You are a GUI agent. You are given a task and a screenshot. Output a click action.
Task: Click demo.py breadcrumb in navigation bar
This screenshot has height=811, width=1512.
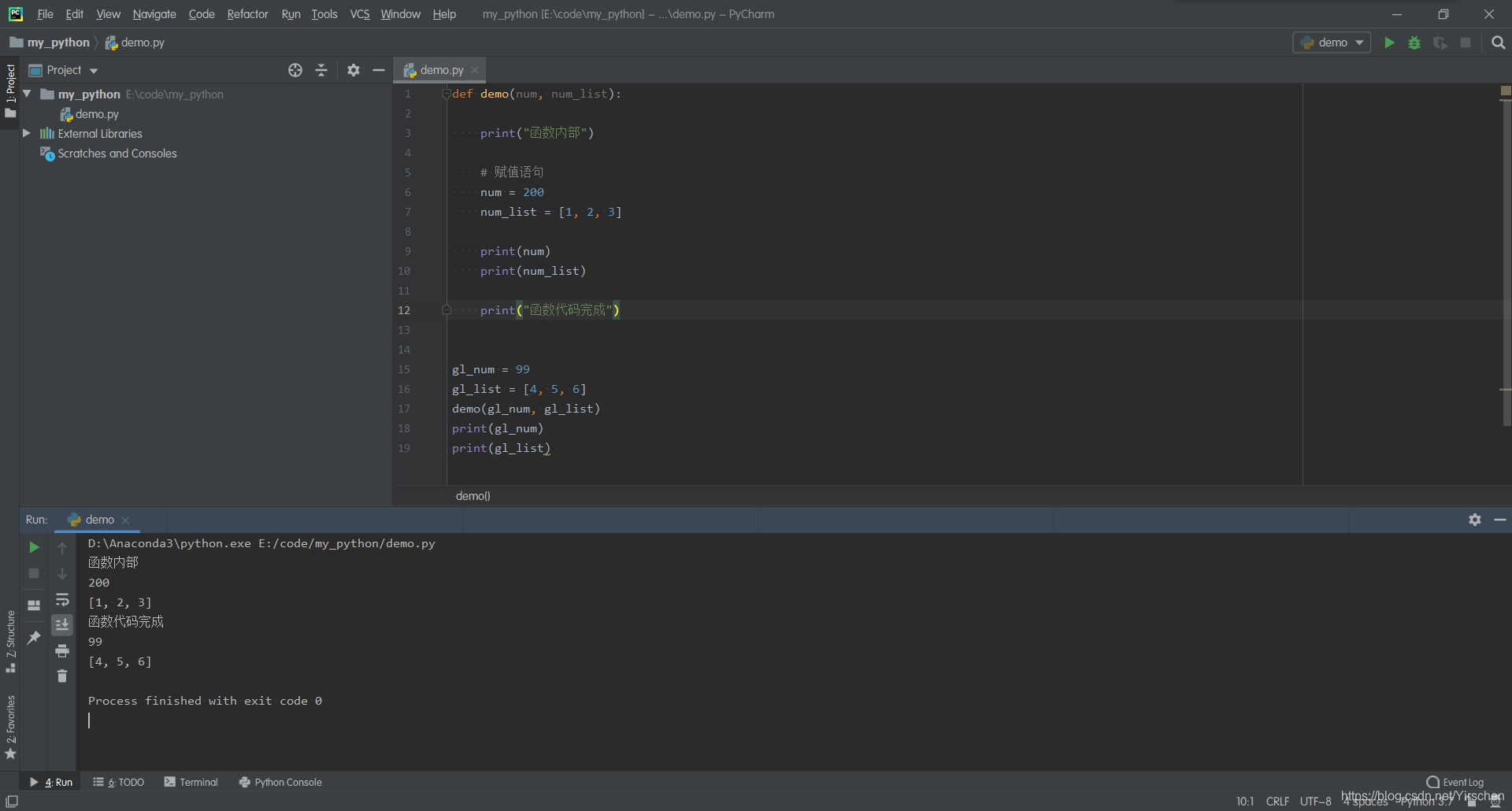point(135,43)
